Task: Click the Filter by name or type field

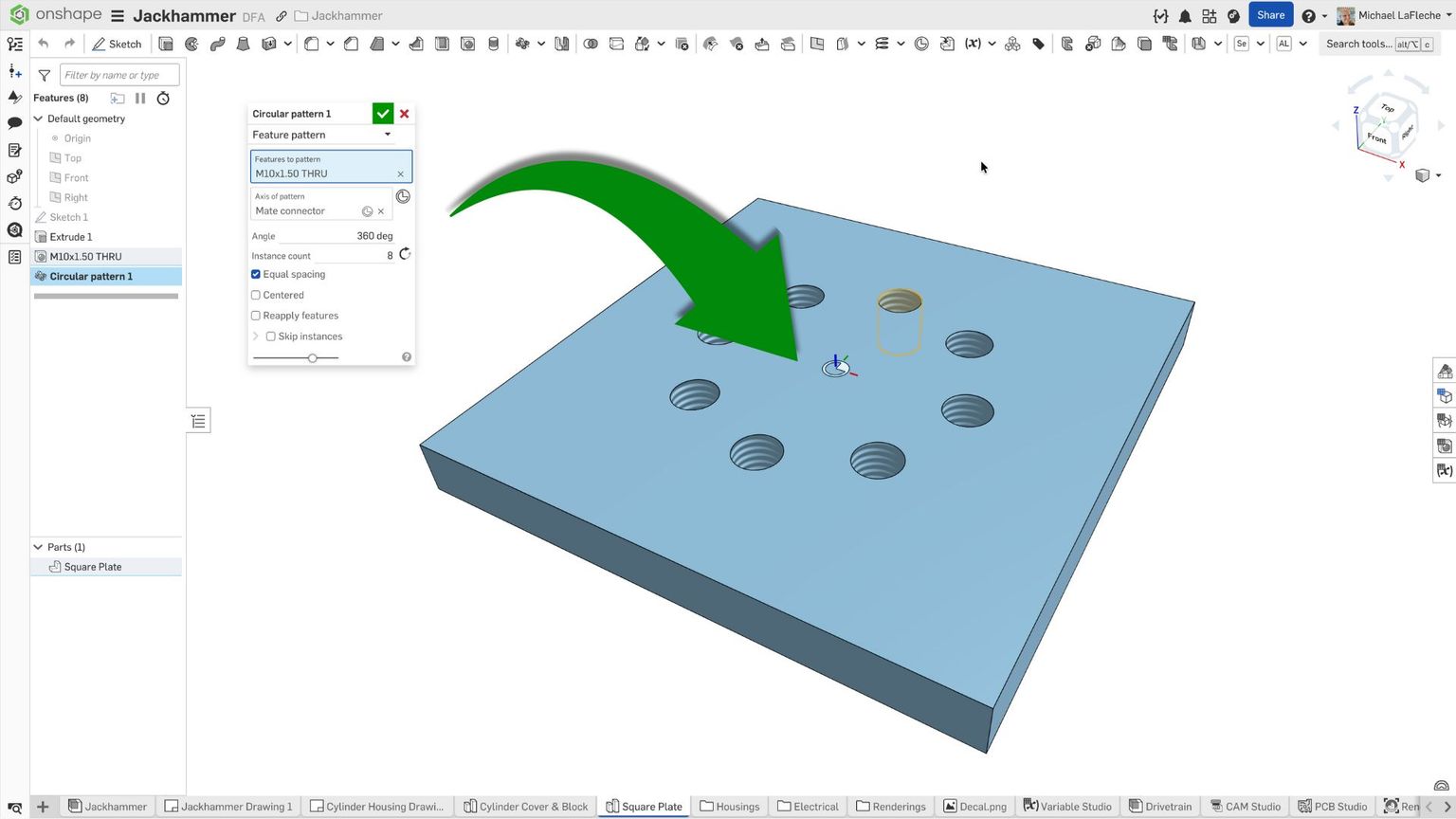Action: (x=118, y=74)
